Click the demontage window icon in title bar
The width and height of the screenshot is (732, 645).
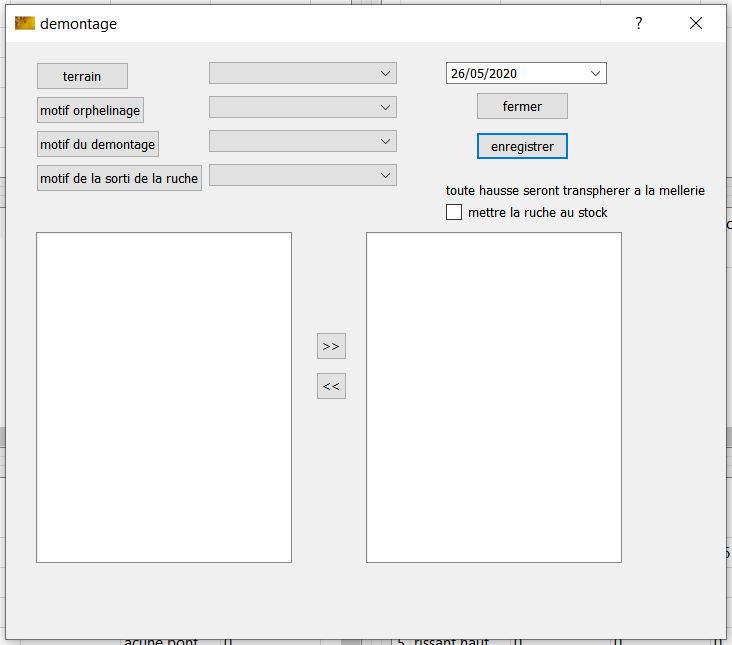[x=25, y=24]
